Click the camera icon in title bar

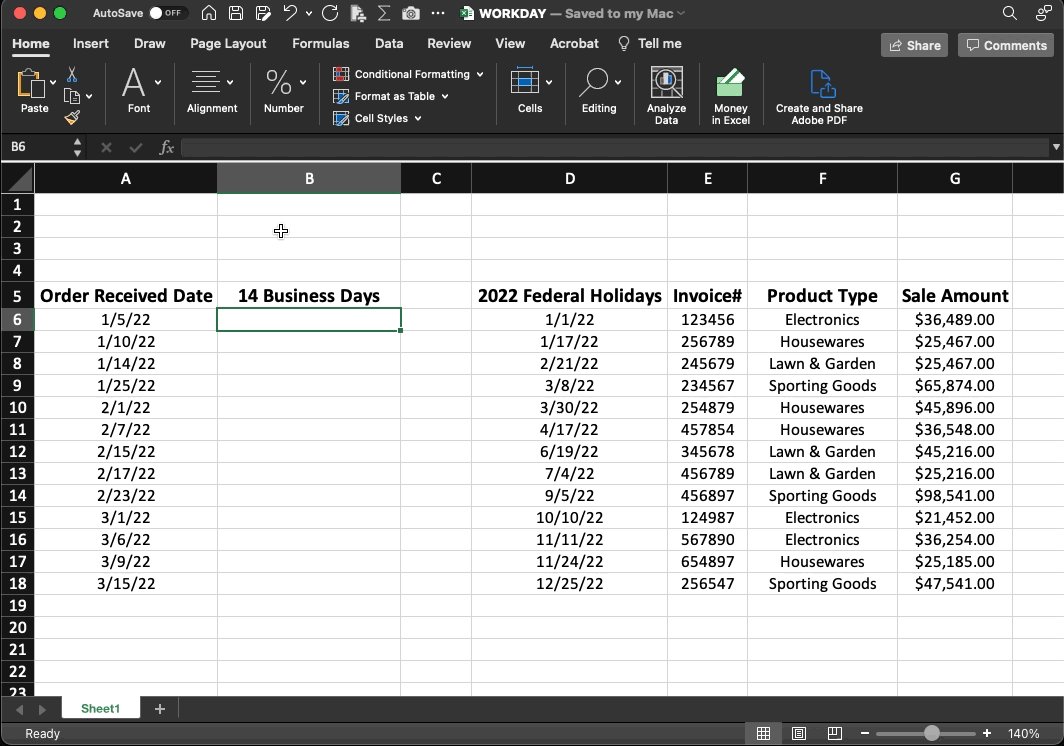coord(411,13)
